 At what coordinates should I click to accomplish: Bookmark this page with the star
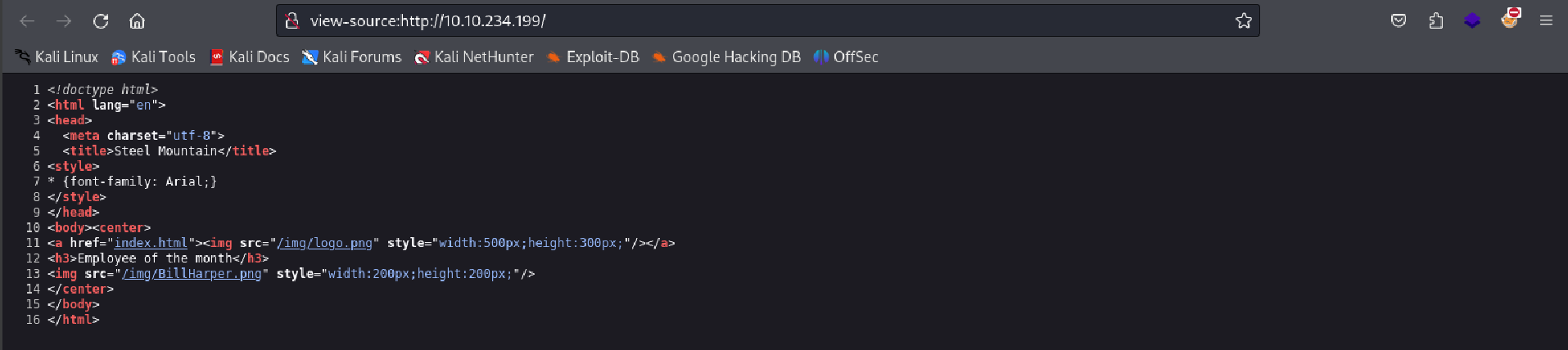(1243, 21)
